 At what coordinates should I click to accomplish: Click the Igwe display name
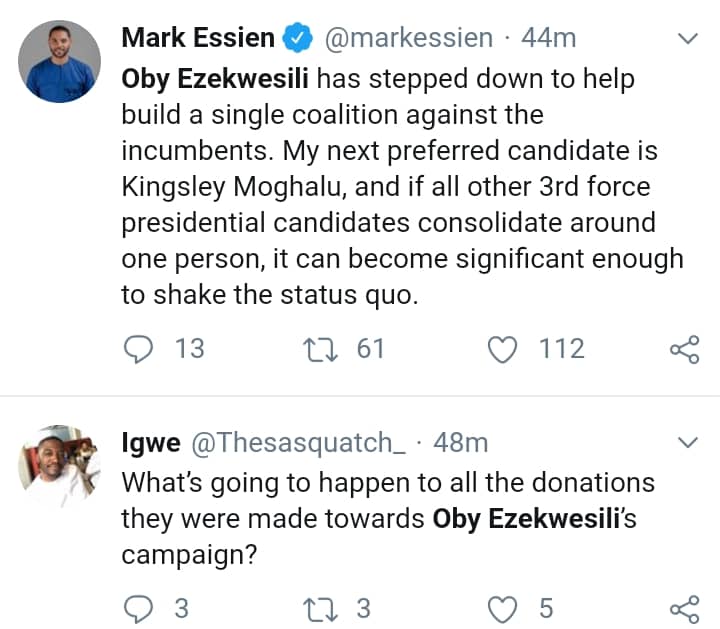[150, 442]
